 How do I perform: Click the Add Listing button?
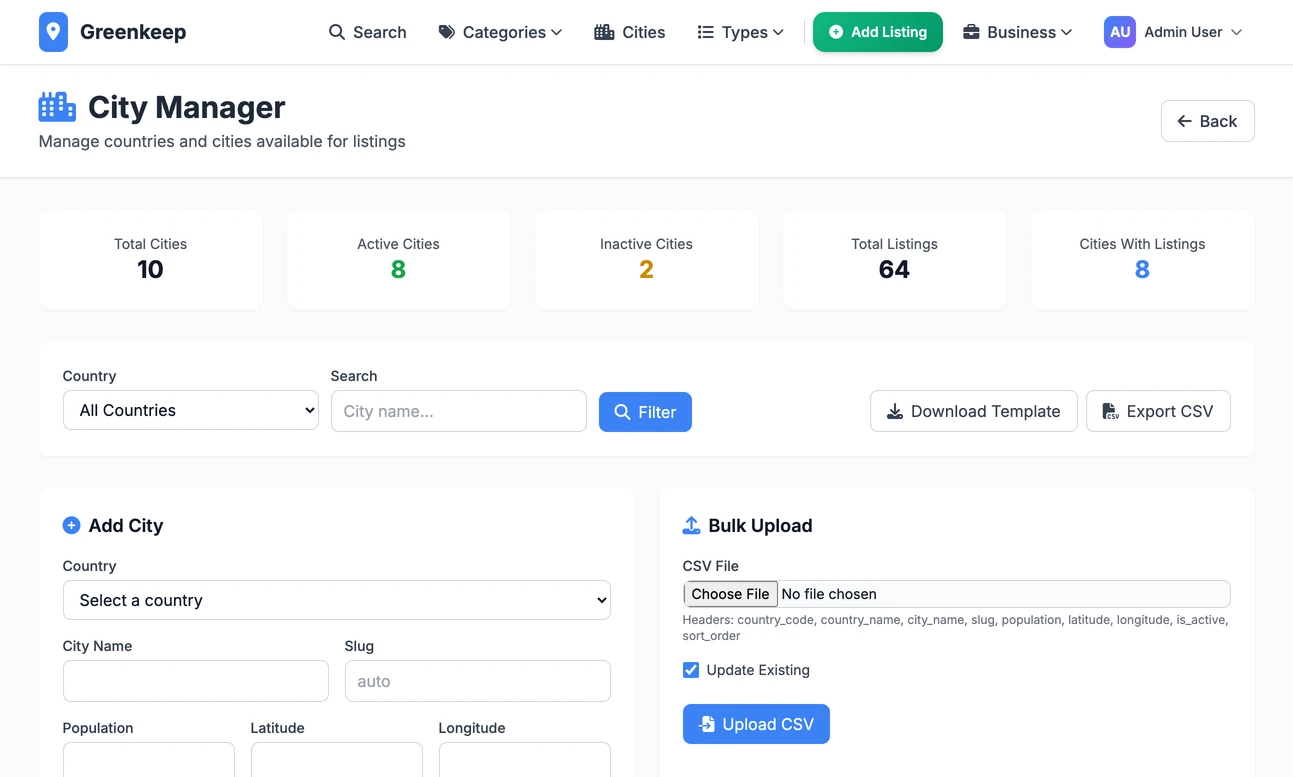[878, 32]
